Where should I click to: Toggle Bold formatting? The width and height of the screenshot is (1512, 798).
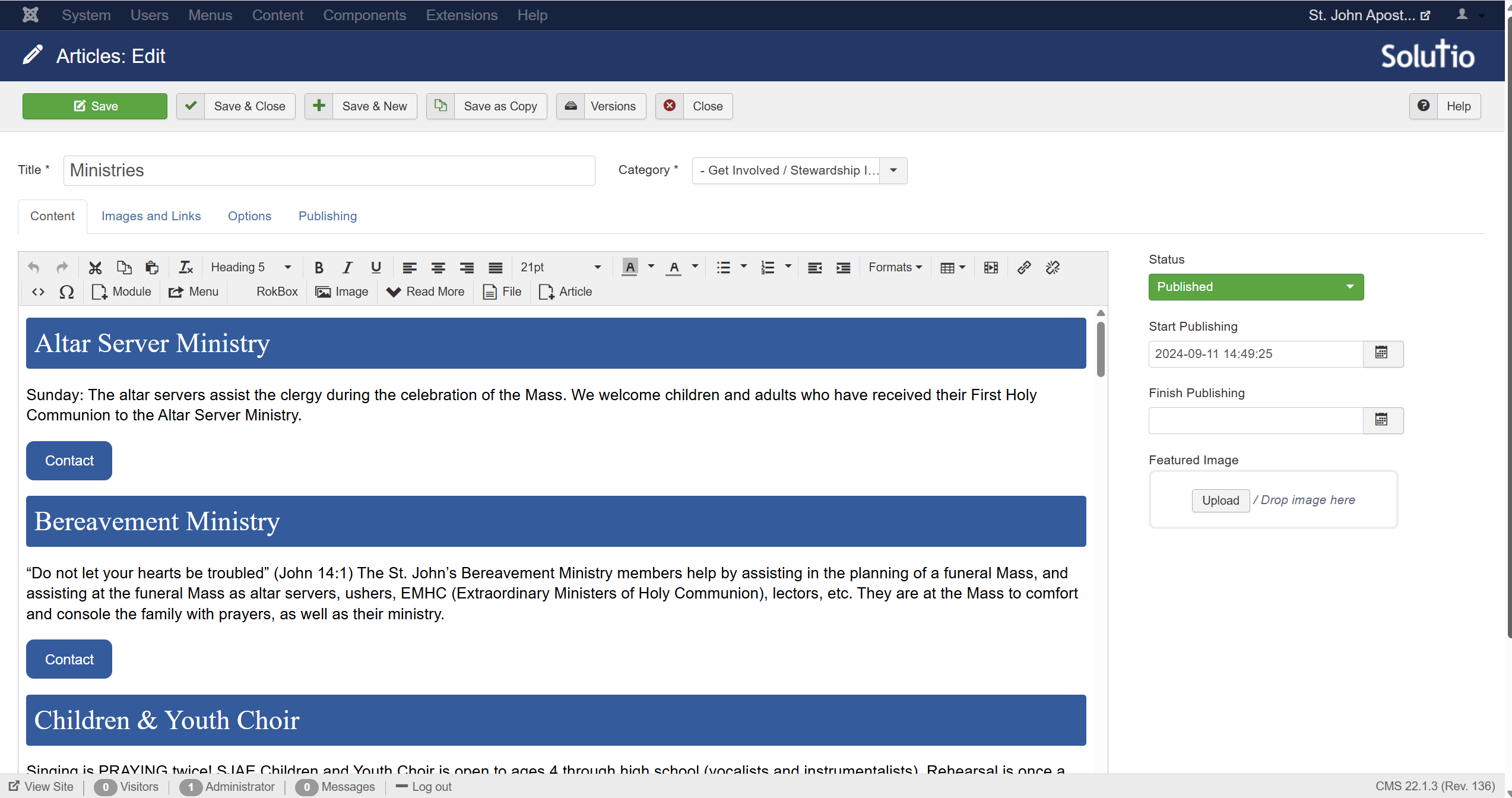pos(319,268)
